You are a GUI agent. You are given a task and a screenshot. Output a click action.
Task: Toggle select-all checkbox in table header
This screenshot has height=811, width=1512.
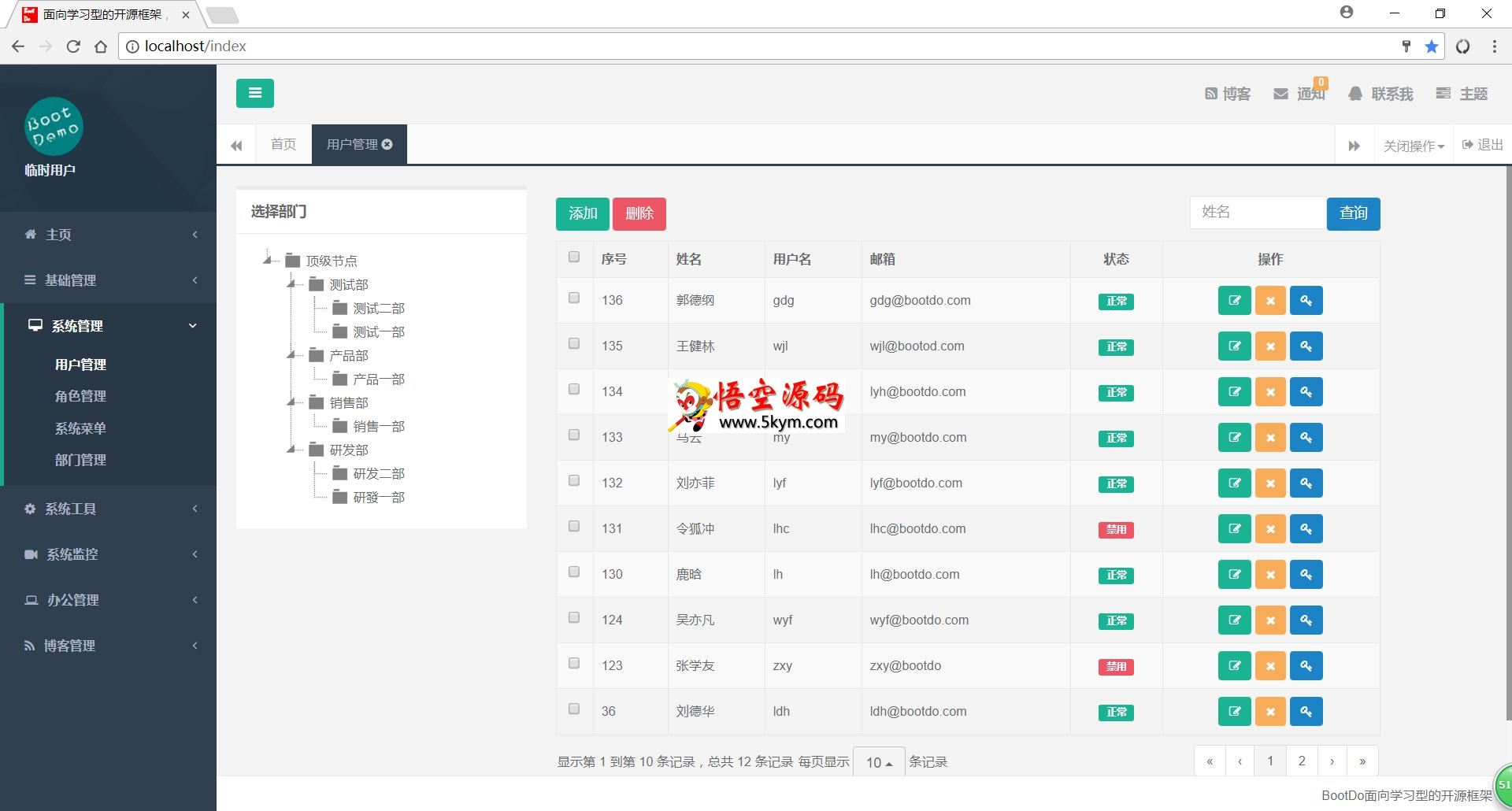[574, 257]
